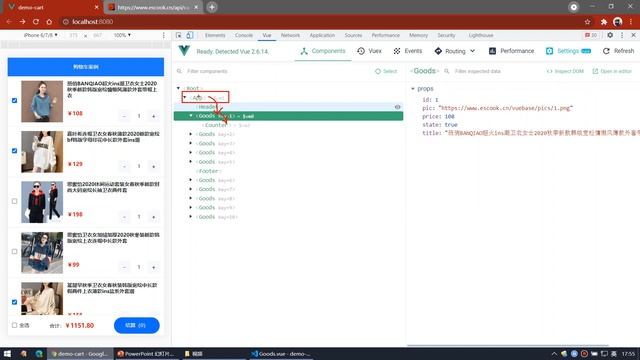This screenshot has width=640, height=360.
Task: Collapse the Goods key=1 node
Action: [191, 116]
